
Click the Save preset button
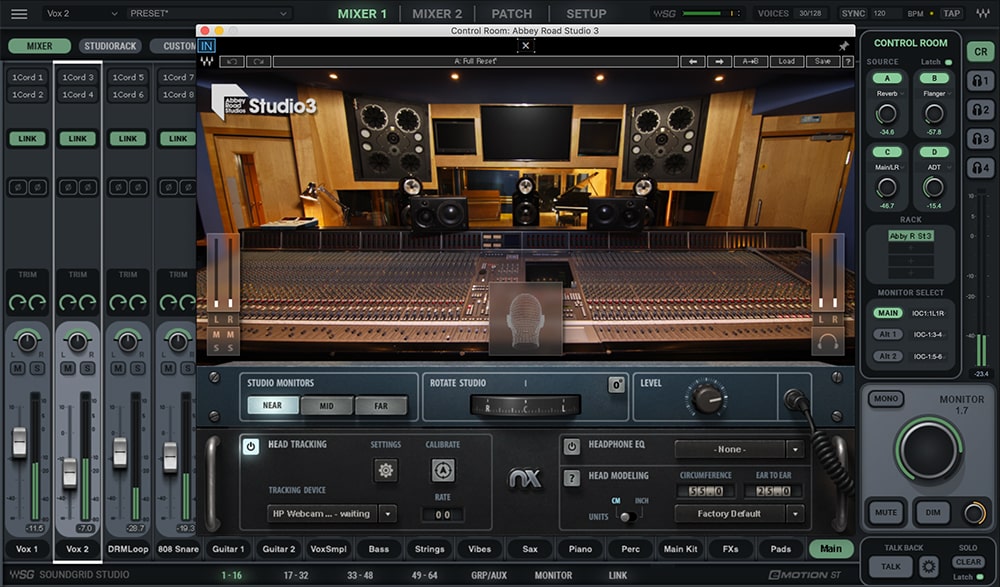(x=823, y=61)
